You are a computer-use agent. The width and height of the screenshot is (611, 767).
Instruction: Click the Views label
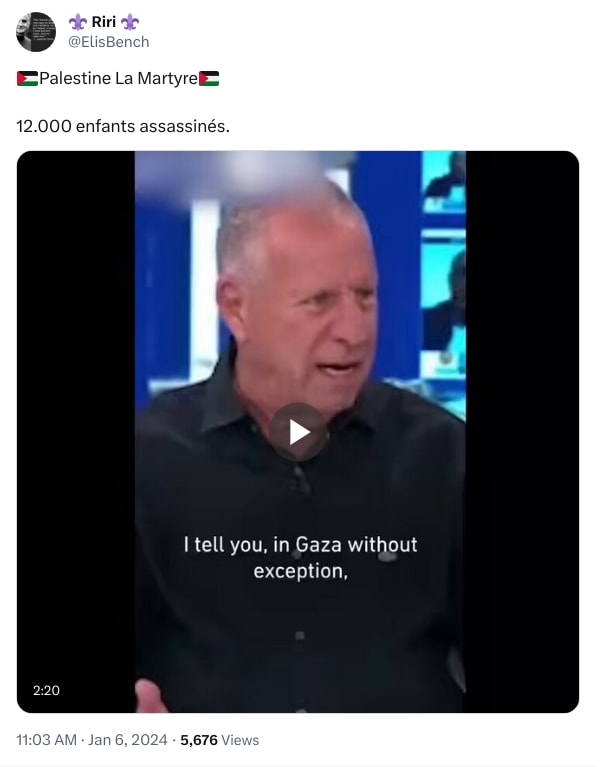[240, 740]
